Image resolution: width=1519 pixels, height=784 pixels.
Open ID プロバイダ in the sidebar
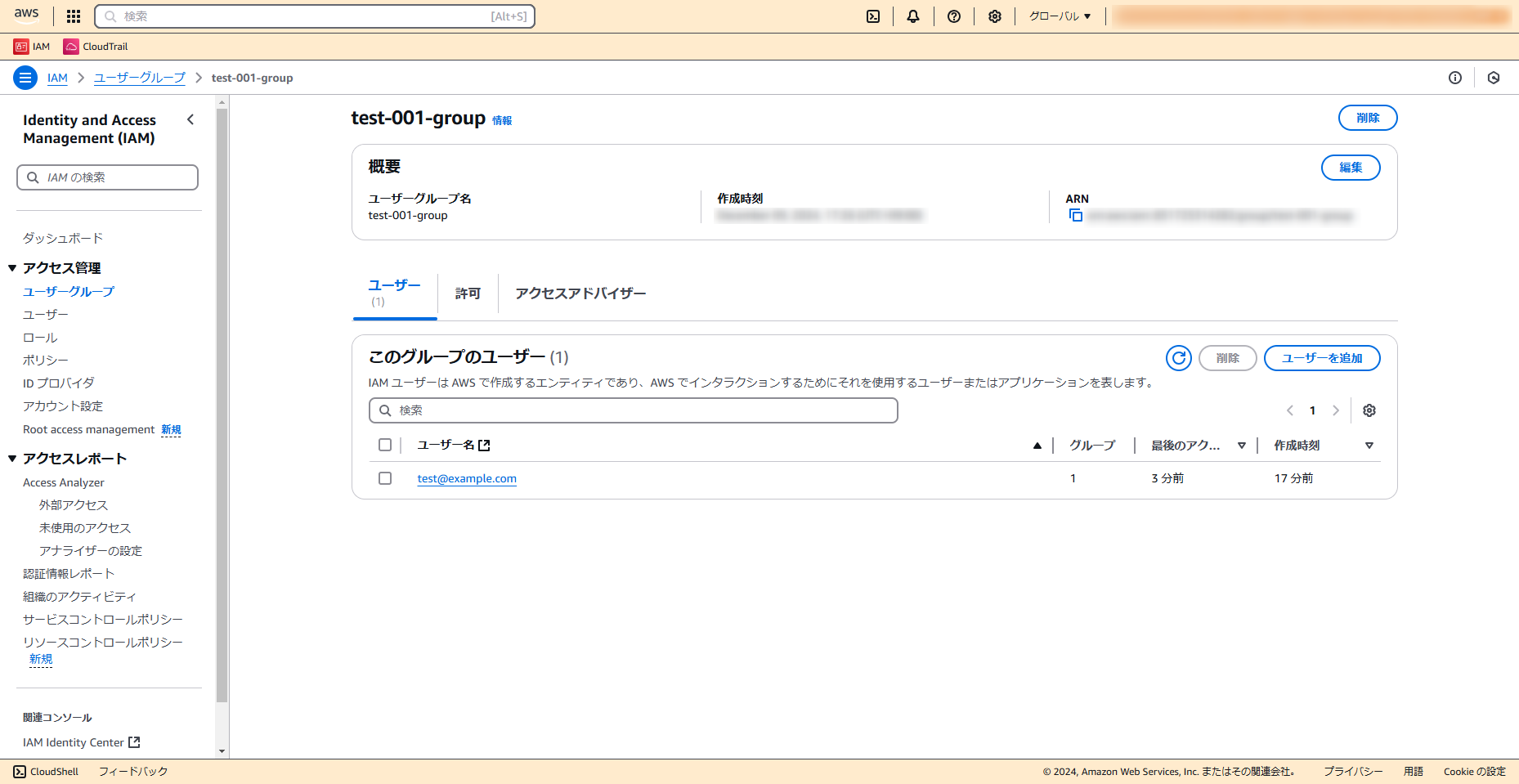[59, 383]
